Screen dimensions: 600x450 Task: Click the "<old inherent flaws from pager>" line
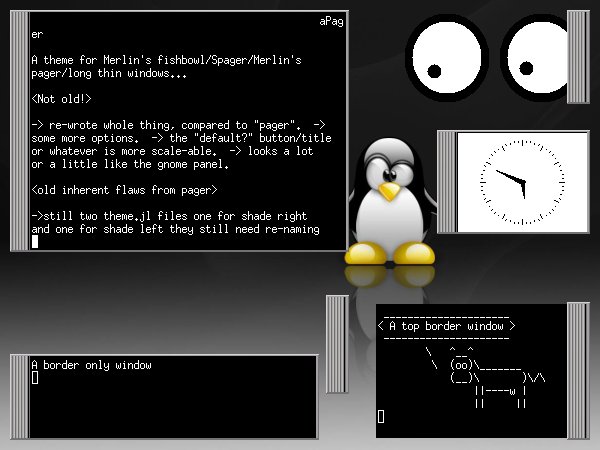point(124,190)
